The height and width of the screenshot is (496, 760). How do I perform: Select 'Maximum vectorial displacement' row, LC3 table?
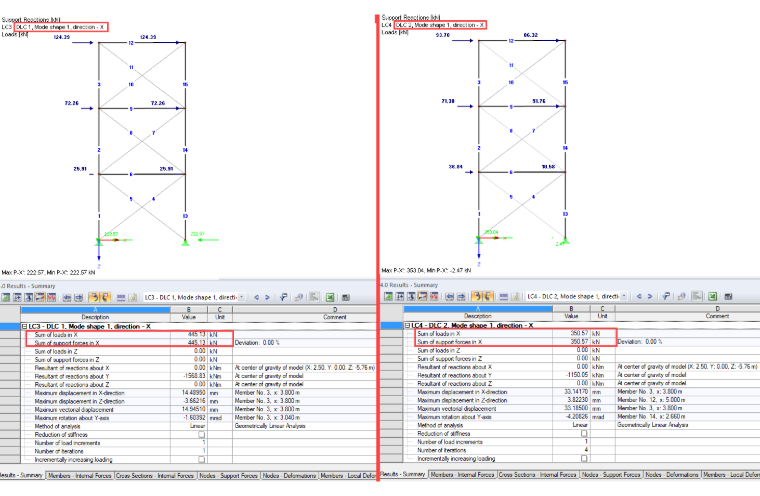click(199, 409)
